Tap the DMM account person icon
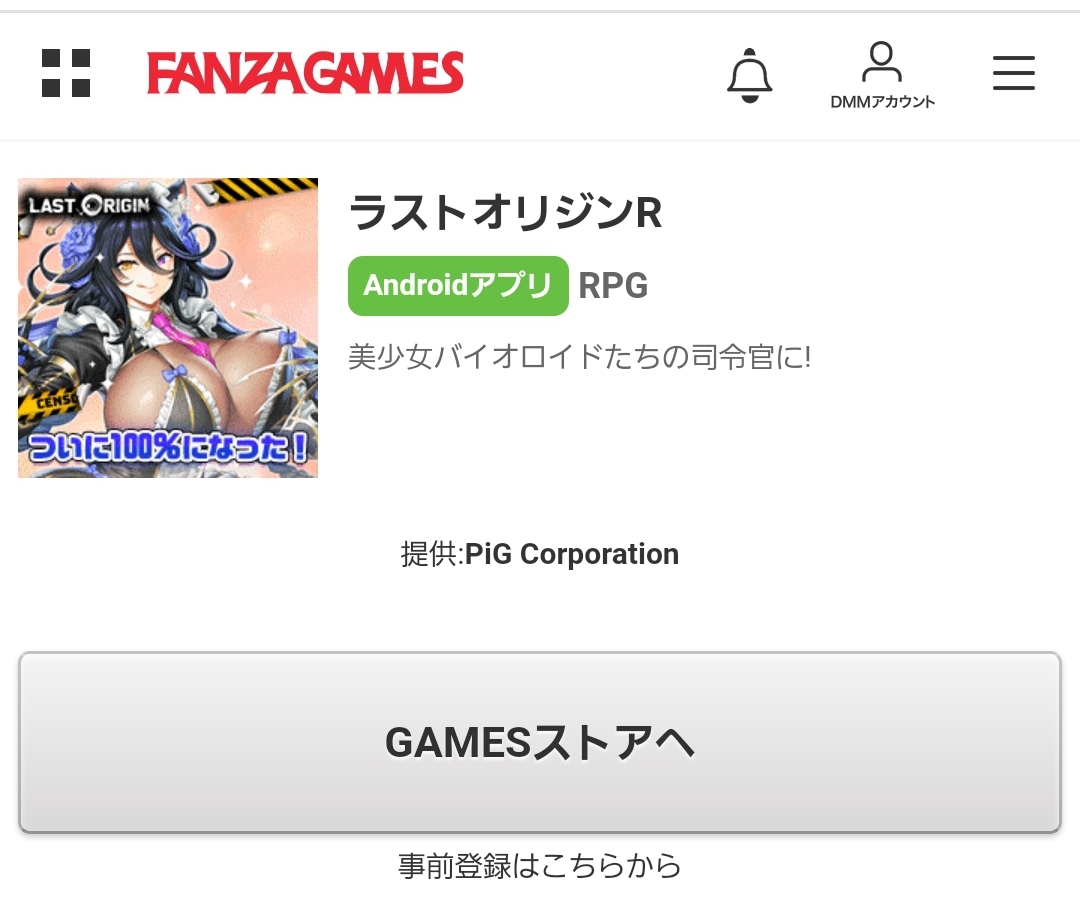 882,62
